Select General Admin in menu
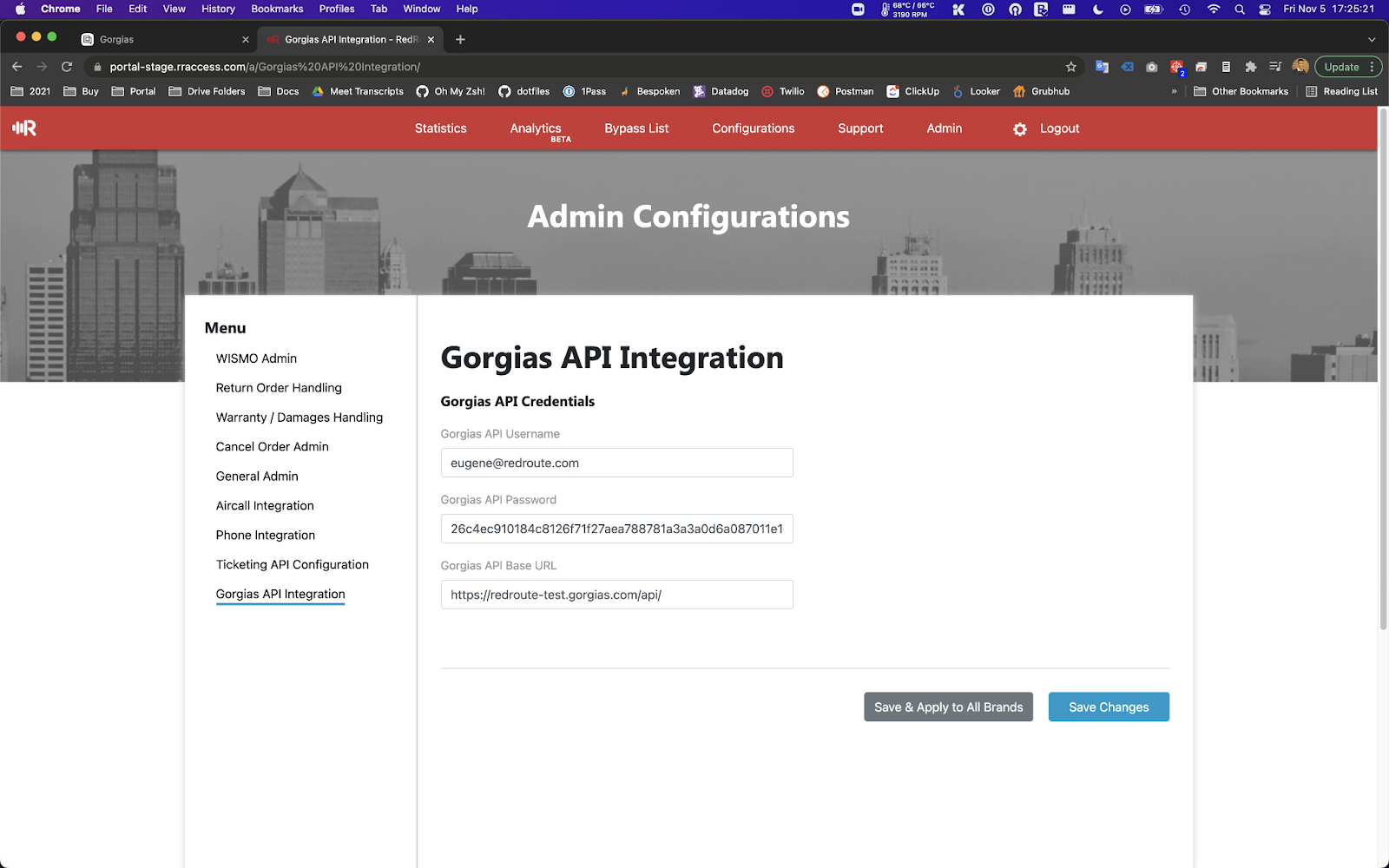 click(257, 477)
